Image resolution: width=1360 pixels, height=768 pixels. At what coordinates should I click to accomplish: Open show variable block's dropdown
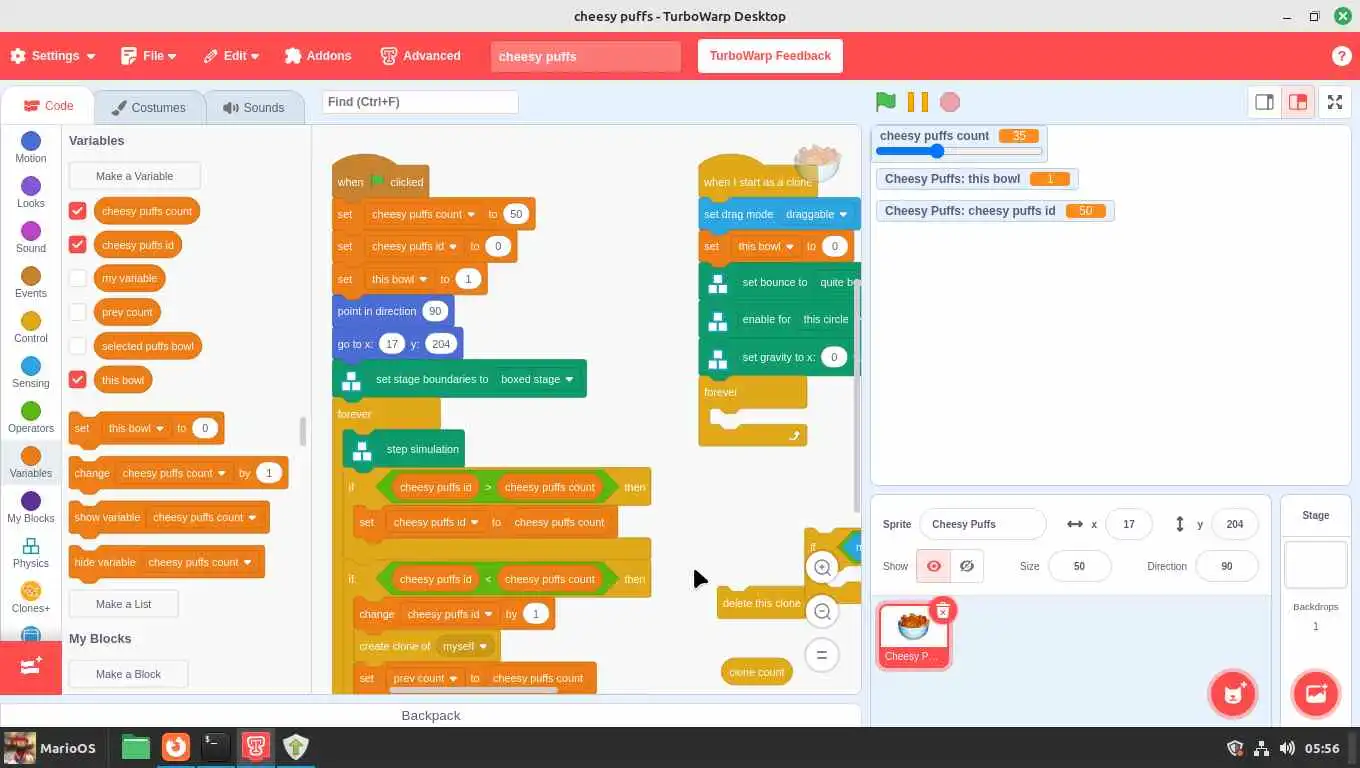point(205,517)
